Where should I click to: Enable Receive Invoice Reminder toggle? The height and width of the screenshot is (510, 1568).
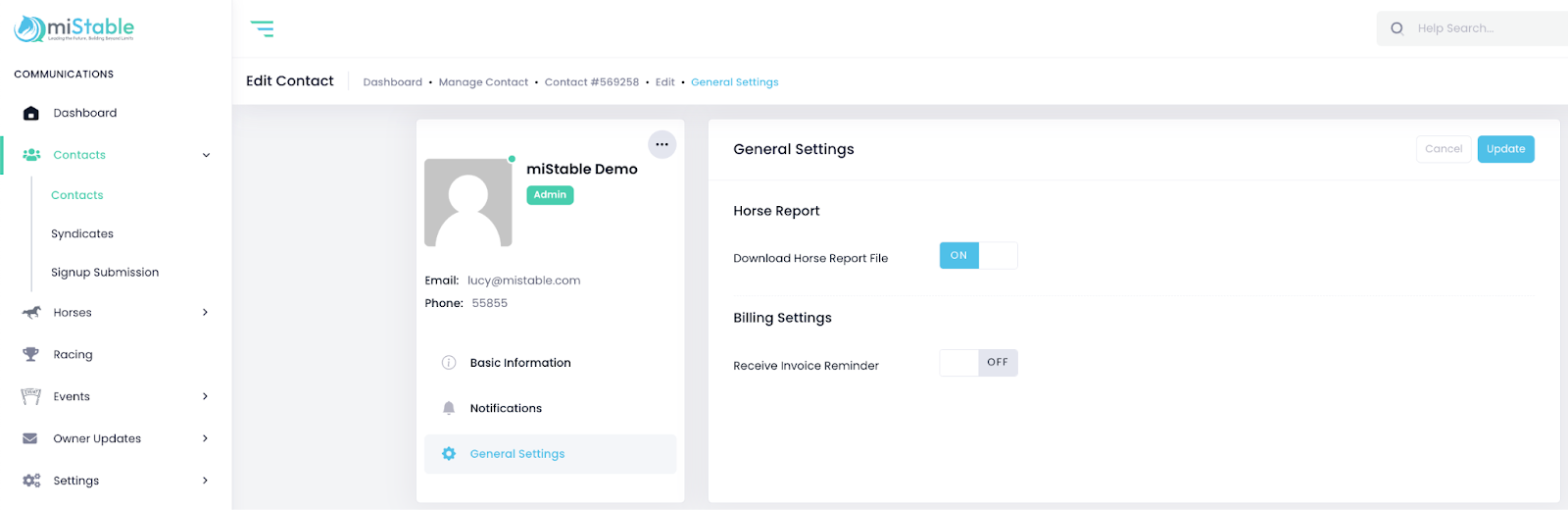click(978, 363)
